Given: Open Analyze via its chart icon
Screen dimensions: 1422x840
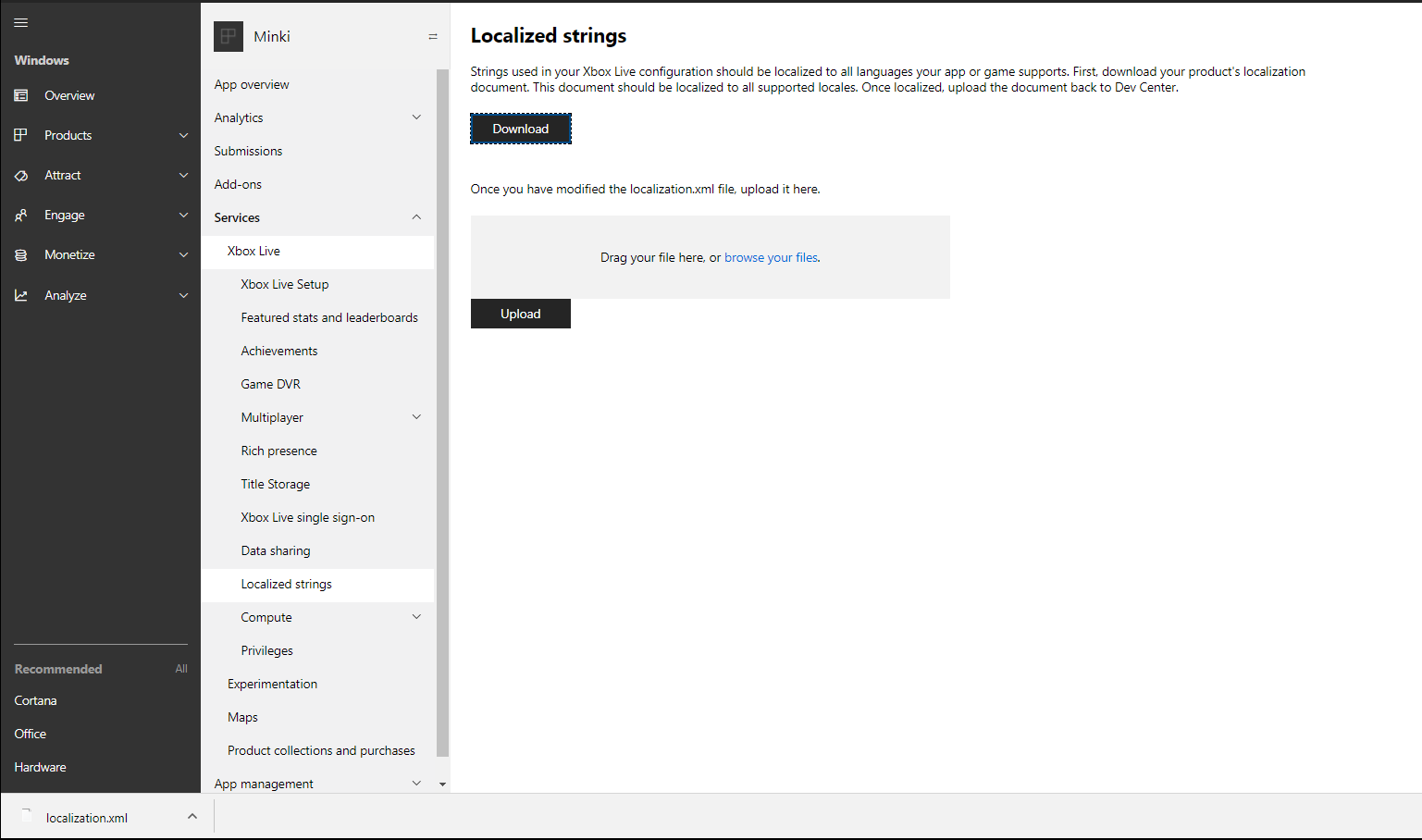Looking at the screenshot, I should 20,294.
